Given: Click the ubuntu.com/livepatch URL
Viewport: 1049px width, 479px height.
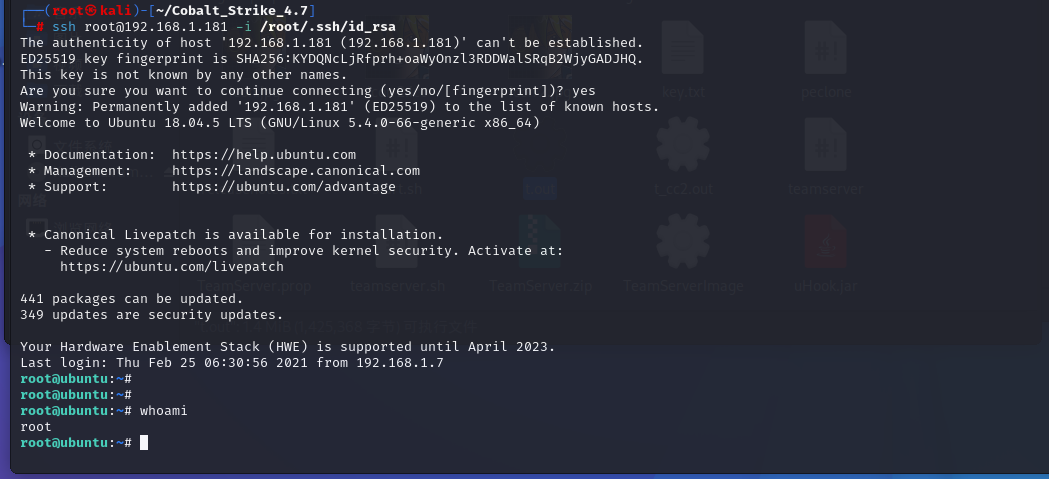Looking at the screenshot, I should (172, 266).
